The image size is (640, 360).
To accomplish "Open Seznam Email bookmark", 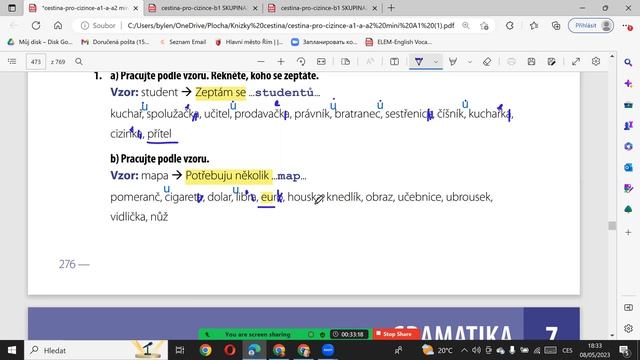I will click(183, 42).
